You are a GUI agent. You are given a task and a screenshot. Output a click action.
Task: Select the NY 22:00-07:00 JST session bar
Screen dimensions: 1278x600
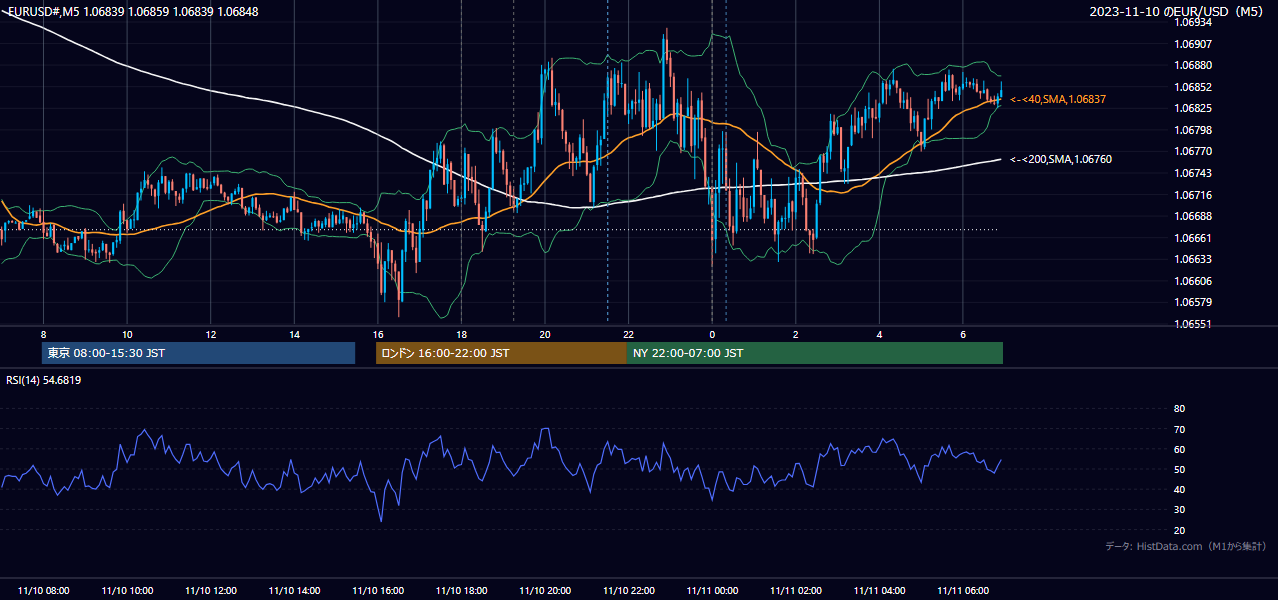[x=815, y=353]
